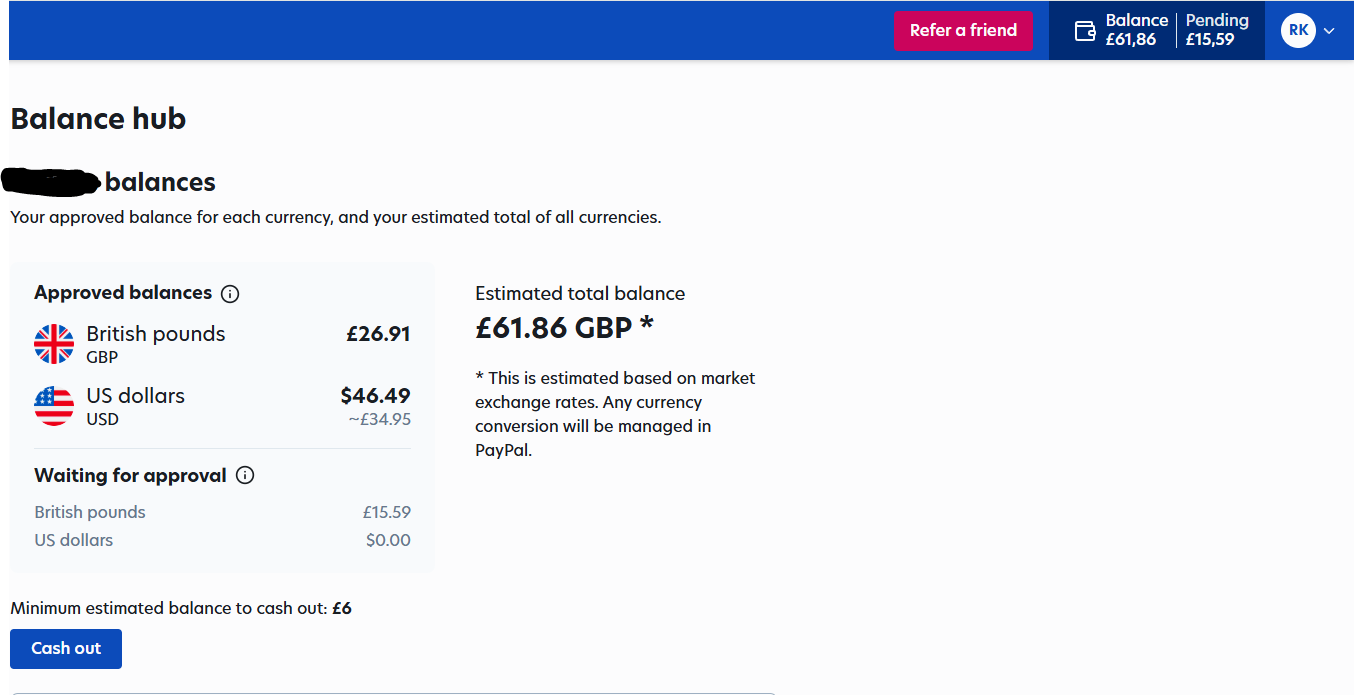1354x695 pixels.
Task: Select the US dollars approved balance label
Action: pyautogui.click(x=135, y=396)
